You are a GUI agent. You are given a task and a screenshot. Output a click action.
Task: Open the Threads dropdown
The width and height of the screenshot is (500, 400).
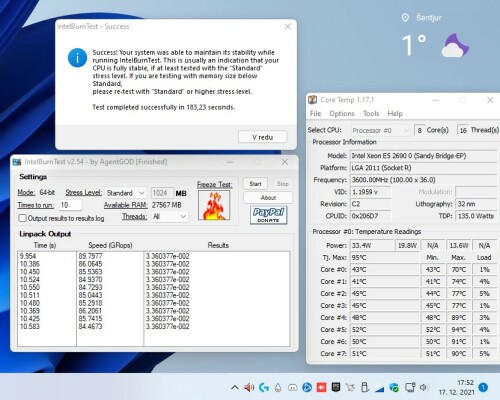(x=169, y=217)
